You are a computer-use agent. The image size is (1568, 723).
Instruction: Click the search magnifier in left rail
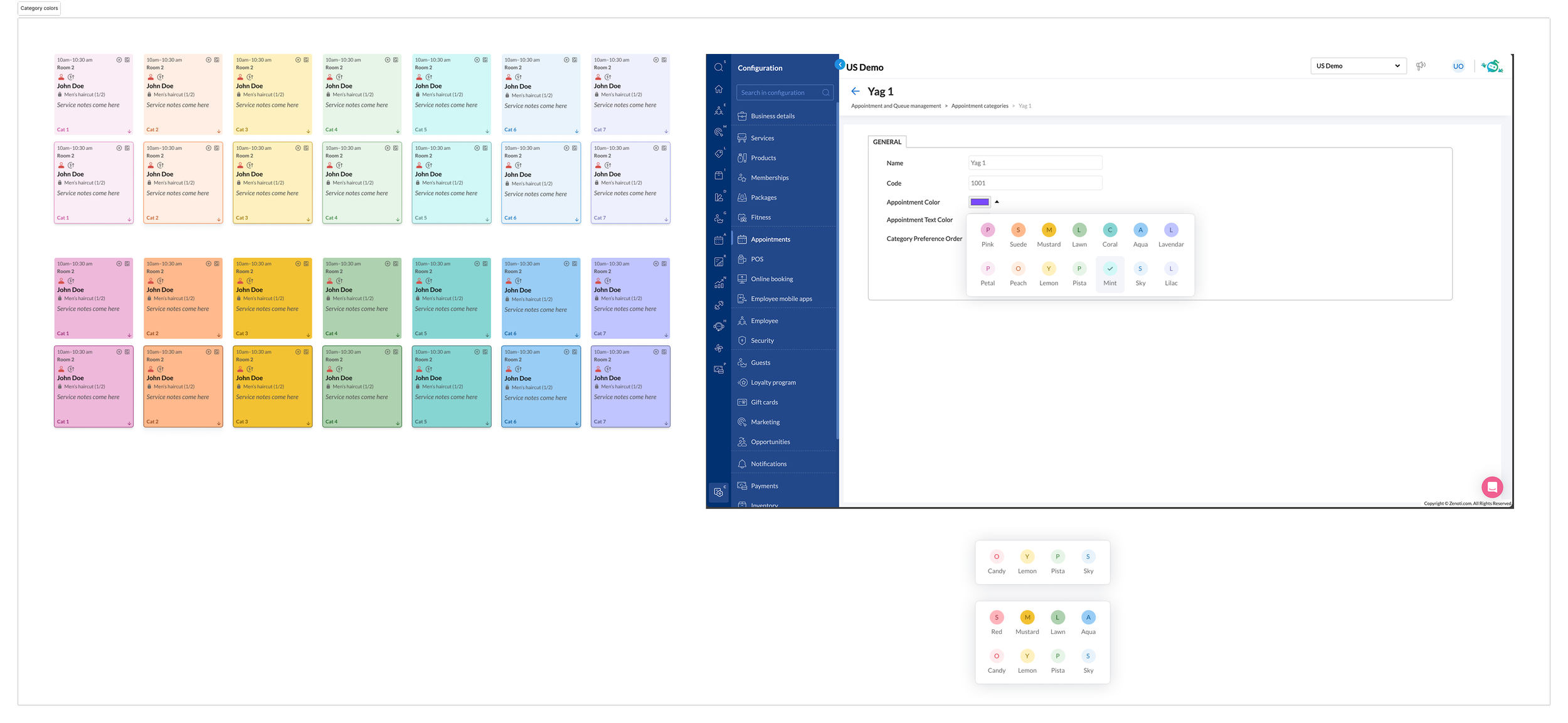[719, 67]
